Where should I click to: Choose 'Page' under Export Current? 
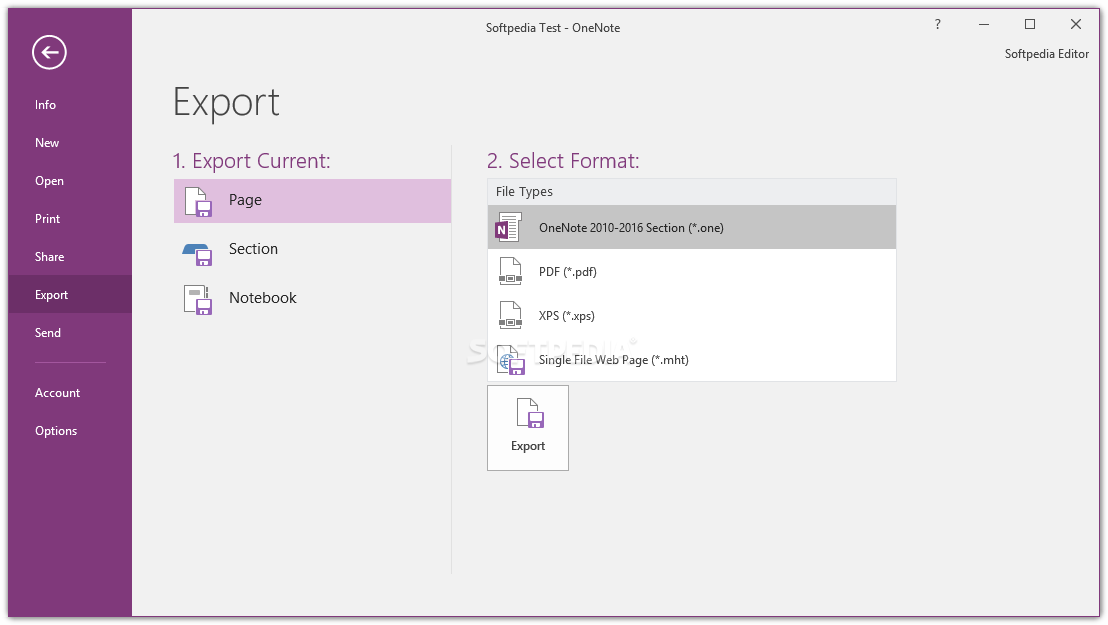point(312,201)
